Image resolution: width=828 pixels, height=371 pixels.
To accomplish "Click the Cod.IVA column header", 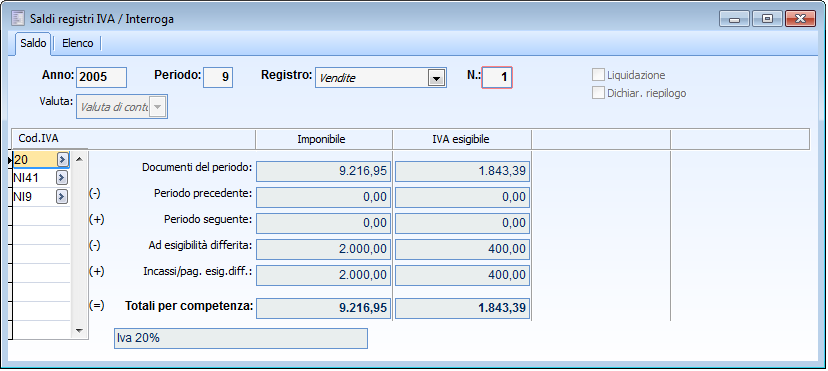I will tap(133, 139).
